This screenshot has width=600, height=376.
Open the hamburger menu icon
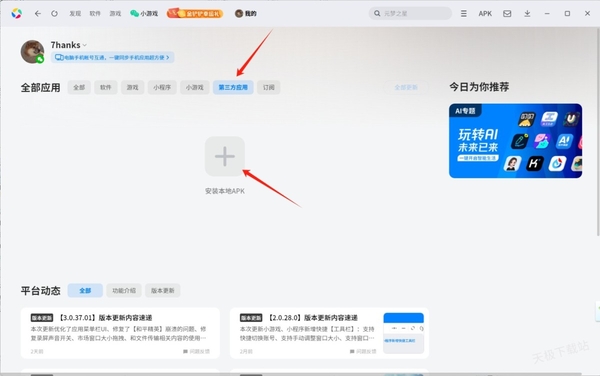[463, 13]
